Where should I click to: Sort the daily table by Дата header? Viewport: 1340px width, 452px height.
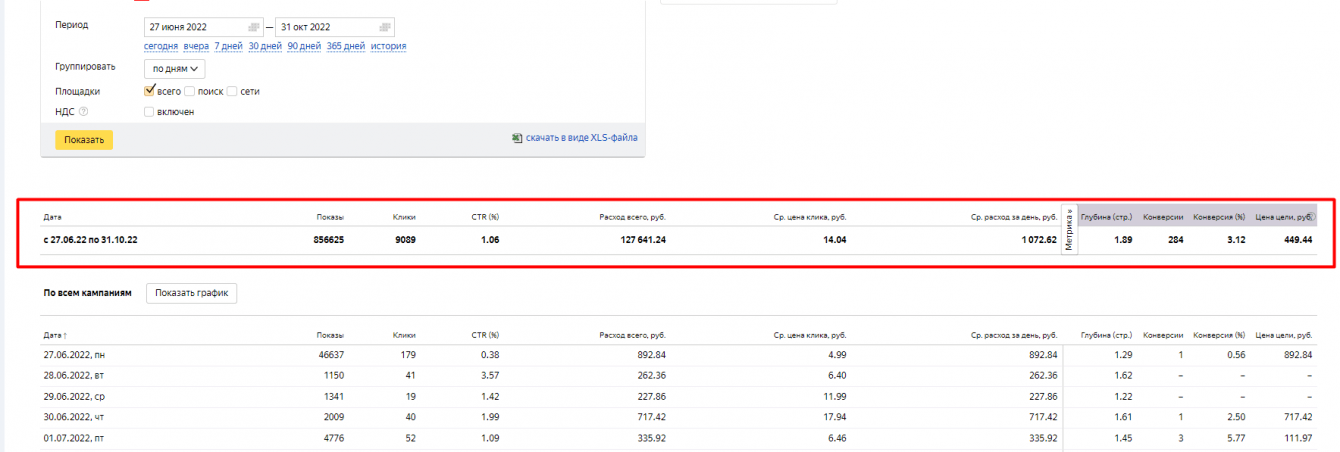click(x=56, y=336)
